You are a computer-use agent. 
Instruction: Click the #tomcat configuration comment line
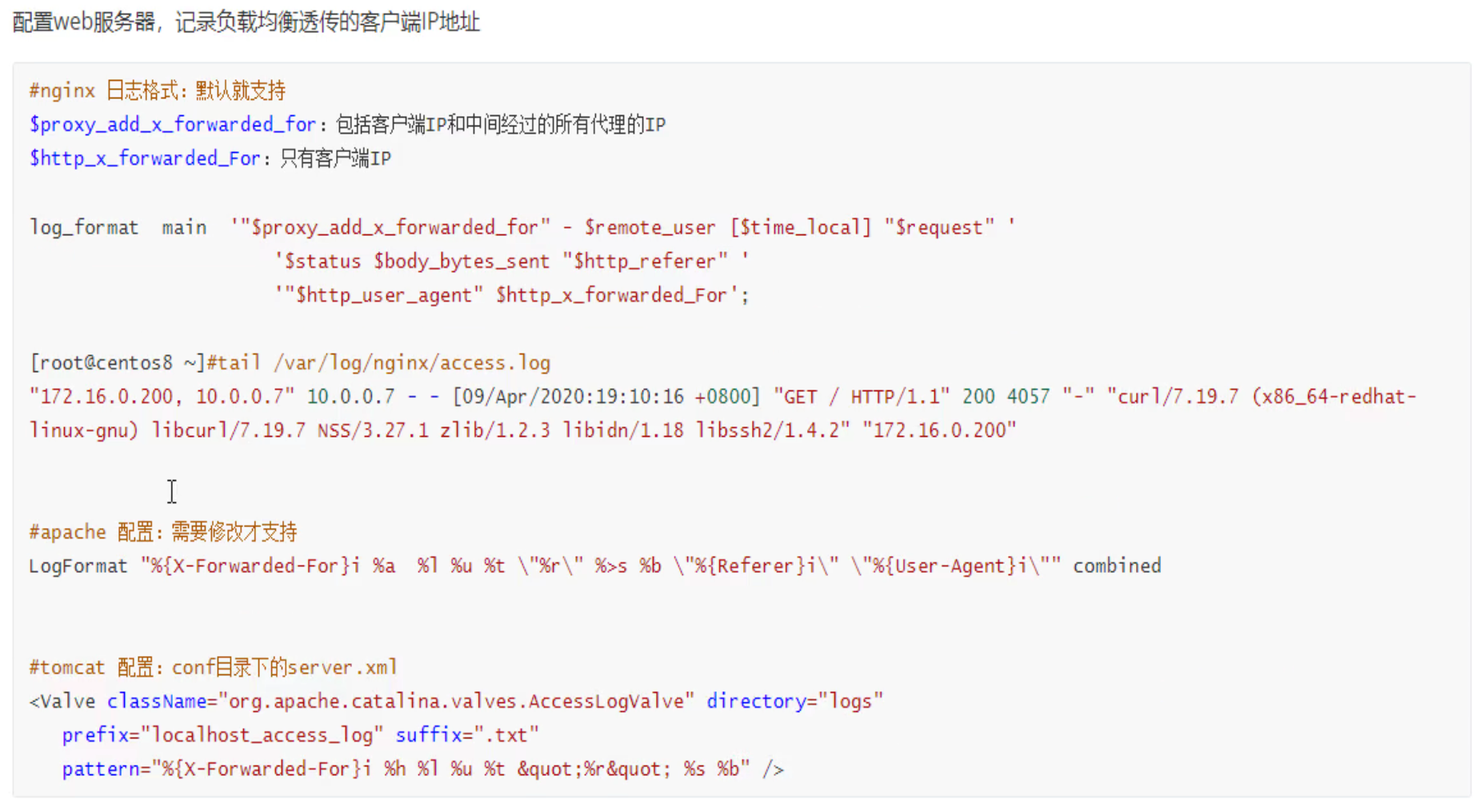[213, 667]
